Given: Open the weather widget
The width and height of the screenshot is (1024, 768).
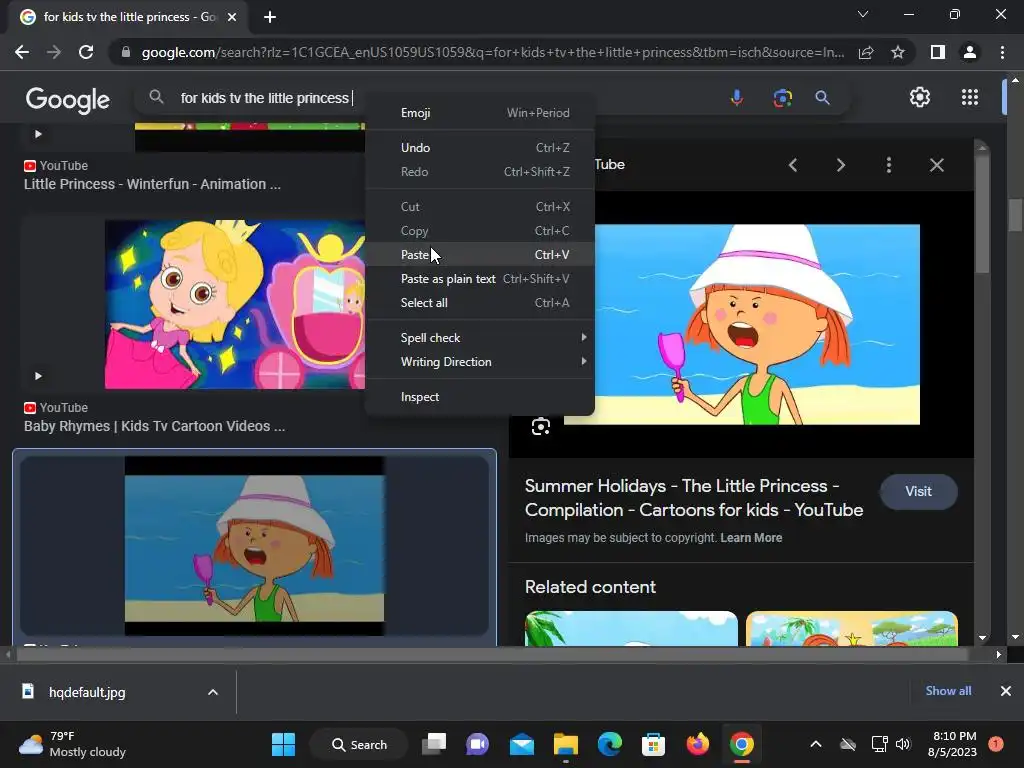Looking at the screenshot, I should pyautogui.click(x=72, y=744).
